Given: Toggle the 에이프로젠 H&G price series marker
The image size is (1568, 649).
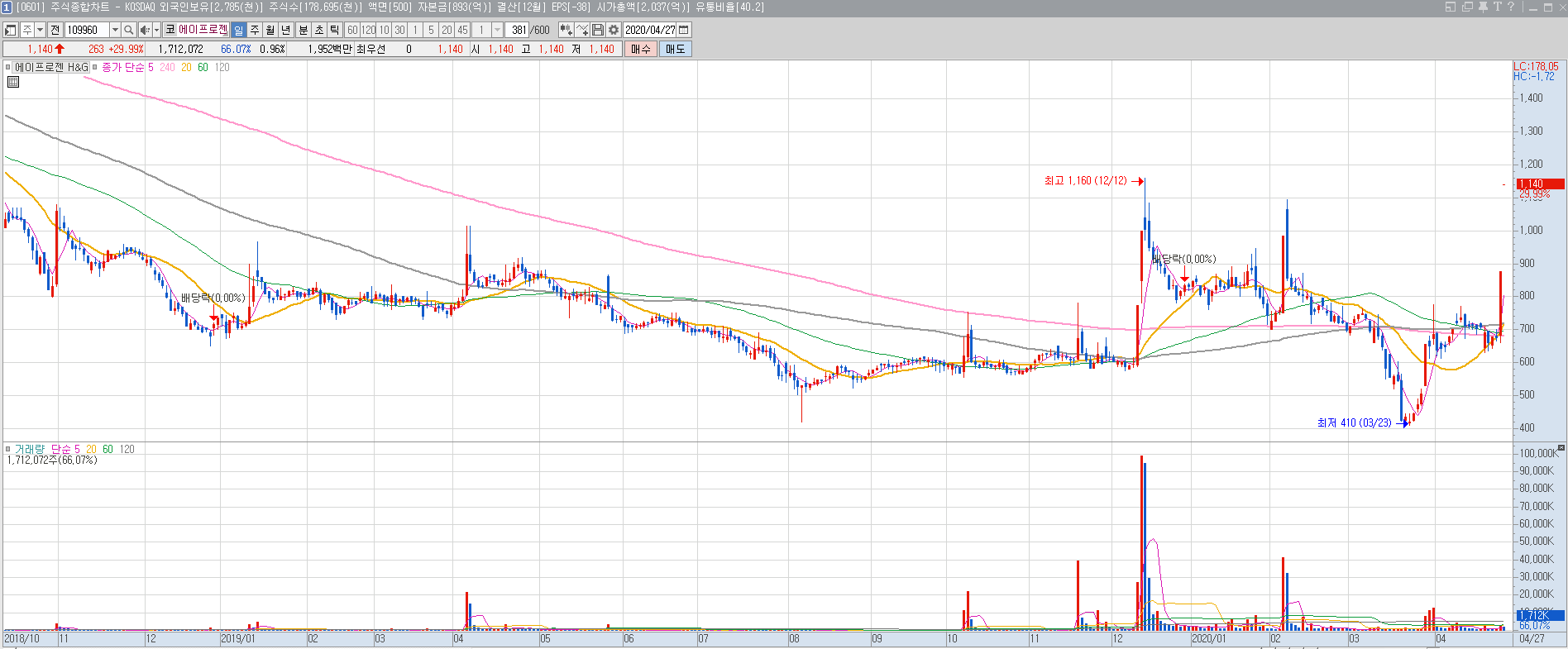Looking at the screenshot, I should tap(8, 67).
